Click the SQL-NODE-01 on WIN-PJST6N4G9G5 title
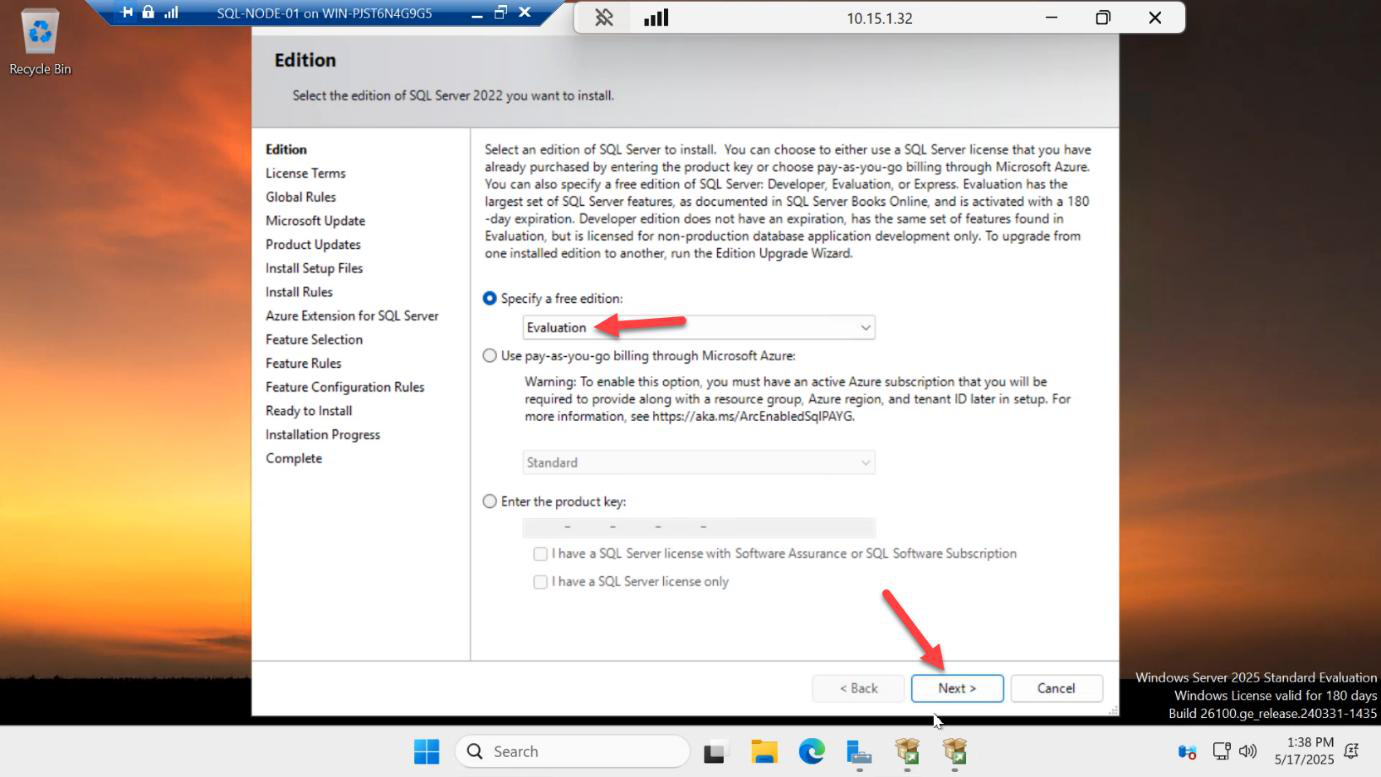1381x777 pixels. pyautogui.click(x=325, y=14)
